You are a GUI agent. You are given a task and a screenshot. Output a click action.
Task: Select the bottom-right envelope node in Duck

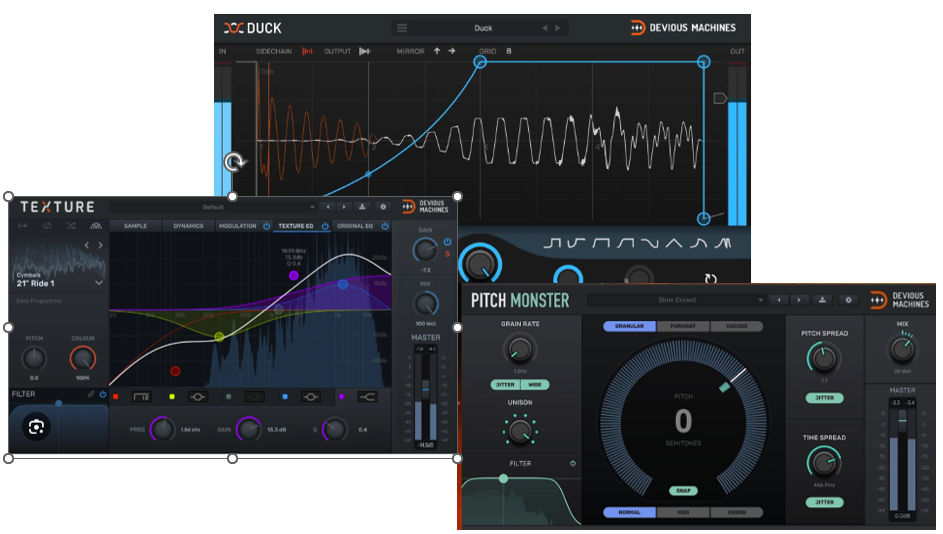click(703, 219)
